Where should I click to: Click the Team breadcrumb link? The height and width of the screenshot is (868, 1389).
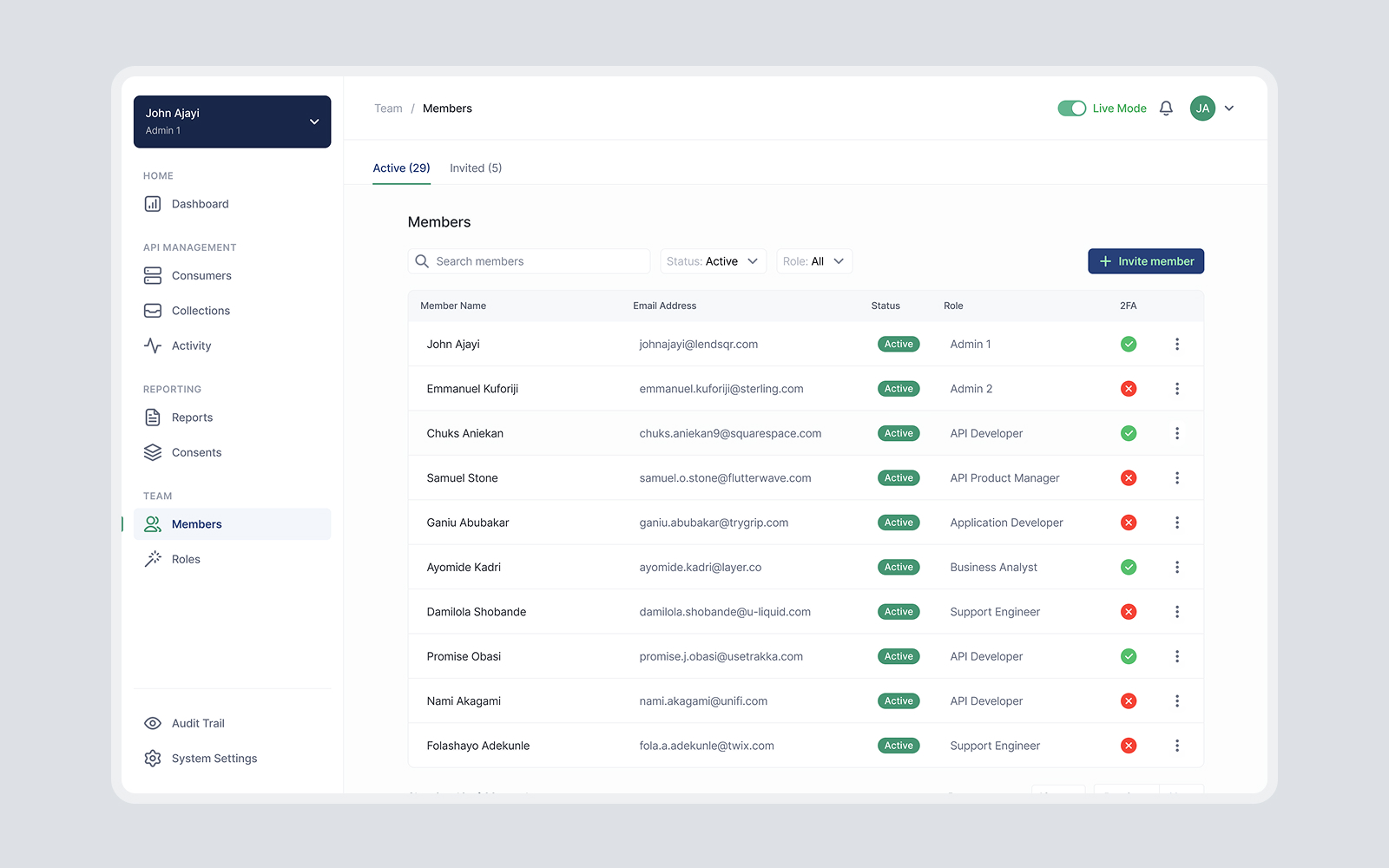pyautogui.click(x=388, y=108)
